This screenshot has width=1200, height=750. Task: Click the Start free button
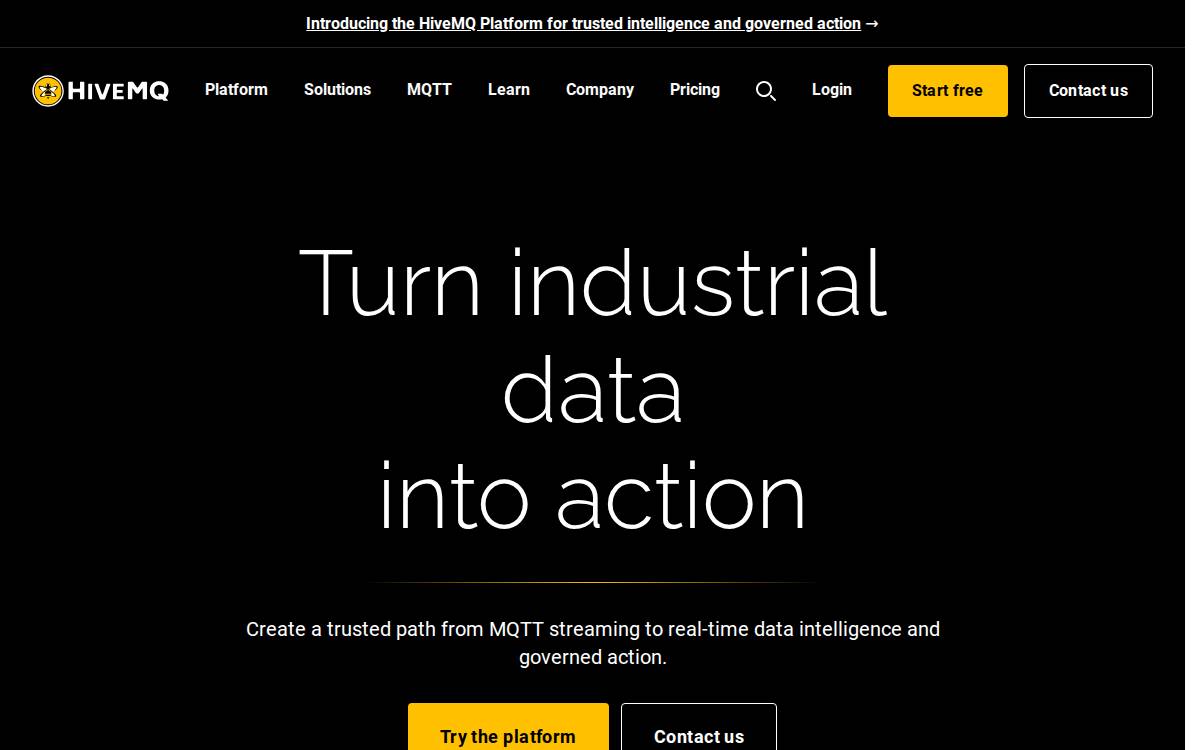coord(948,91)
